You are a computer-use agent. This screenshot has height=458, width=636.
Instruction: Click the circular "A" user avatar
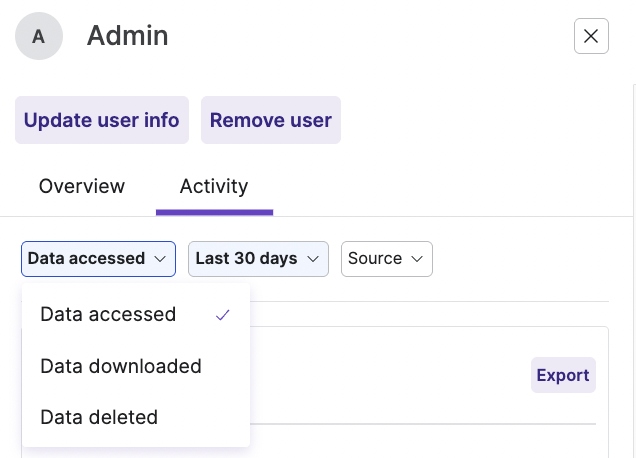pos(39,37)
